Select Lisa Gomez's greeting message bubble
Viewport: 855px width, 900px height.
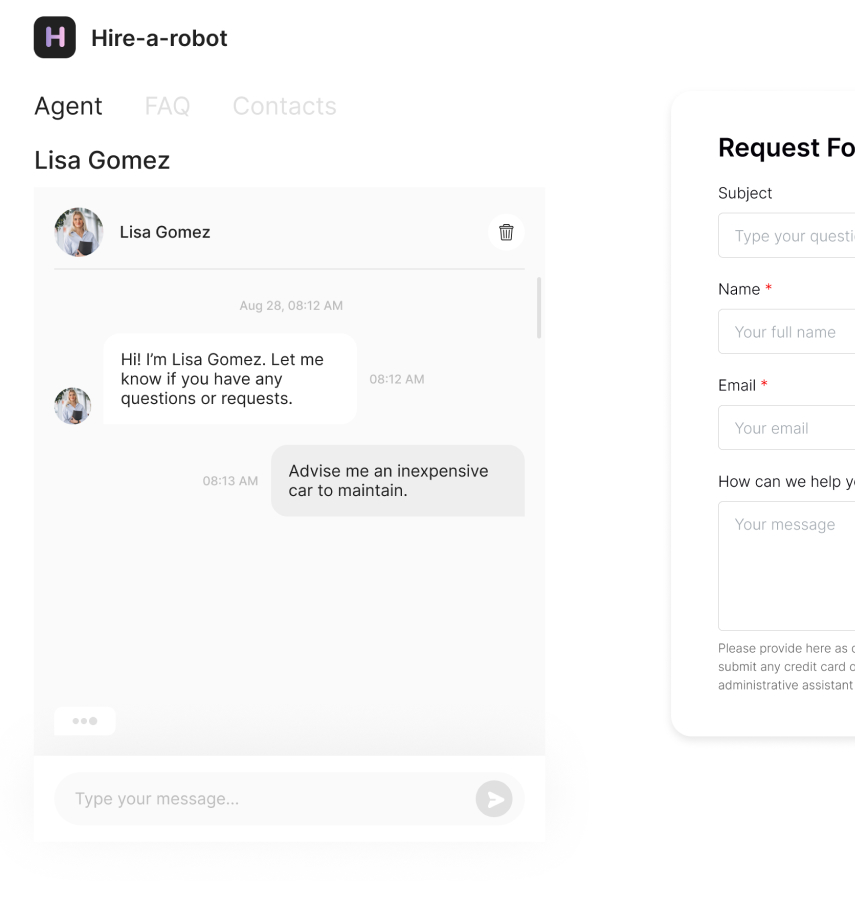click(x=230, y=379)
